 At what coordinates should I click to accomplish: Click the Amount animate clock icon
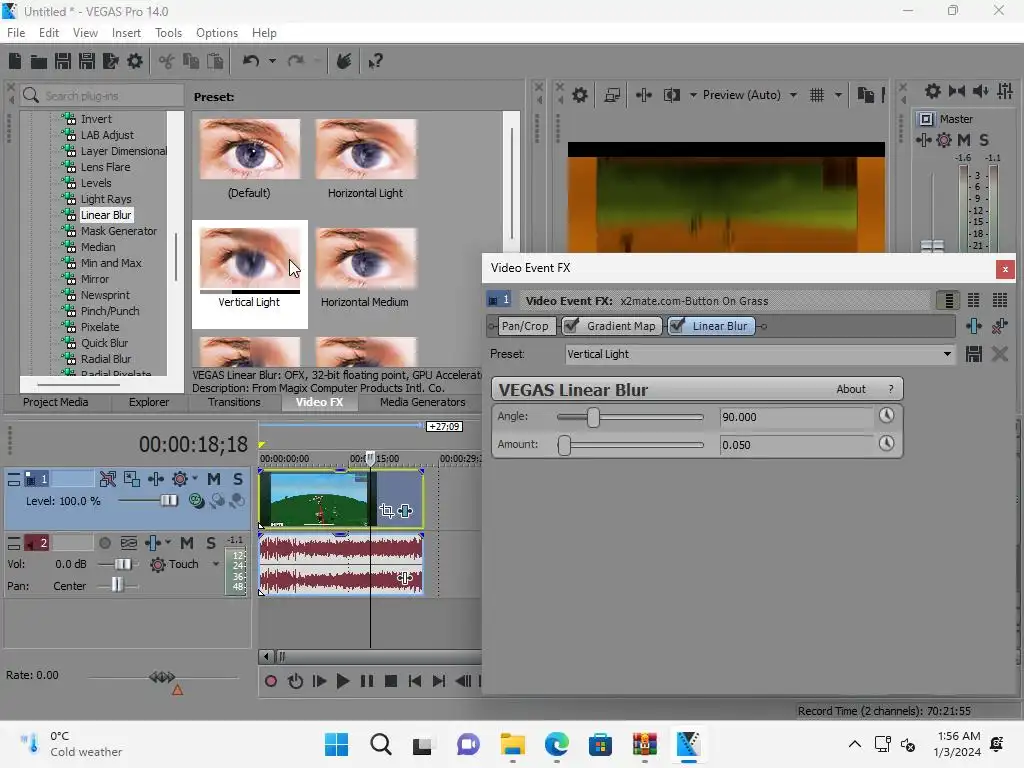coord(886,443)
